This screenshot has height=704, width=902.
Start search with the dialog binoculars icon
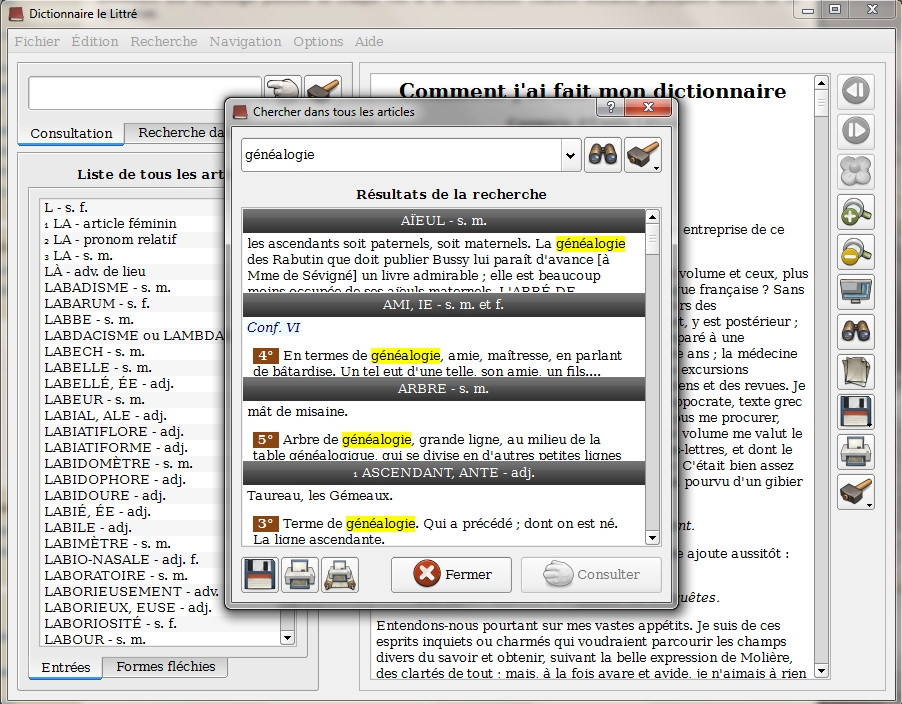(x=602, y=155)
